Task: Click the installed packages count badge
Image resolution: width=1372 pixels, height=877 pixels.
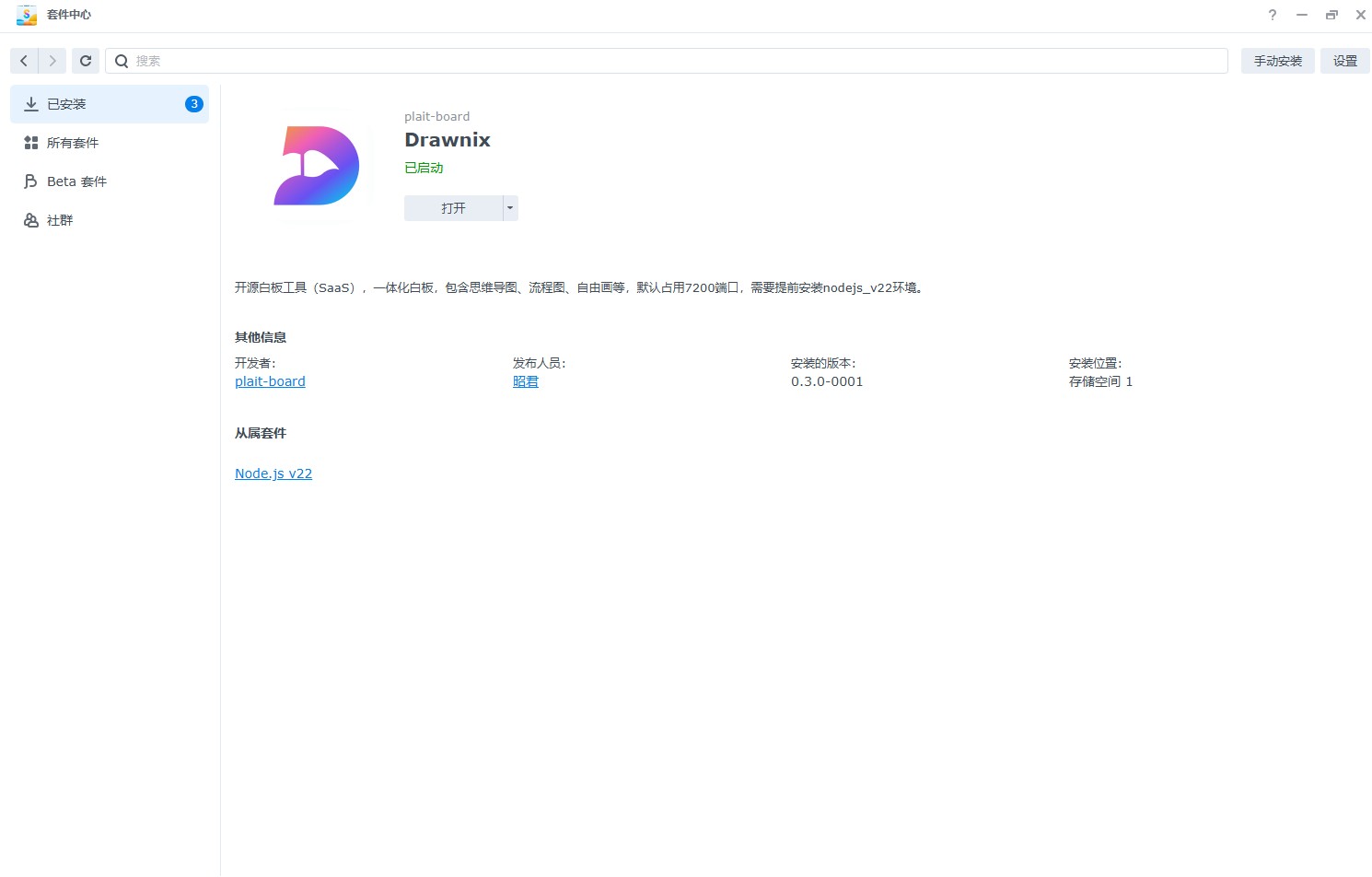Action: (193, 104)
